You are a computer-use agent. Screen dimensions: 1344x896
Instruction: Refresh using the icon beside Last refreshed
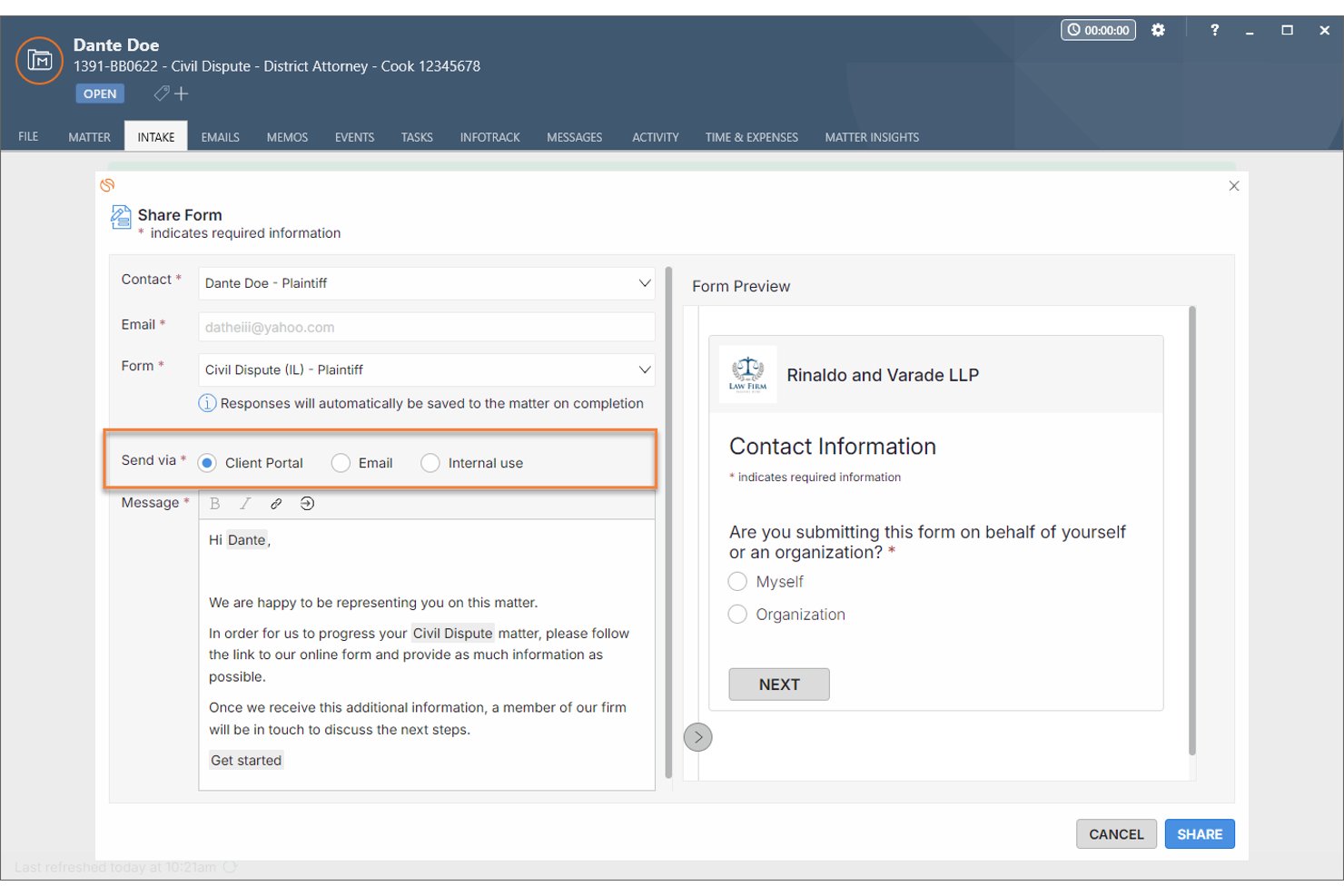coord(230,867)
